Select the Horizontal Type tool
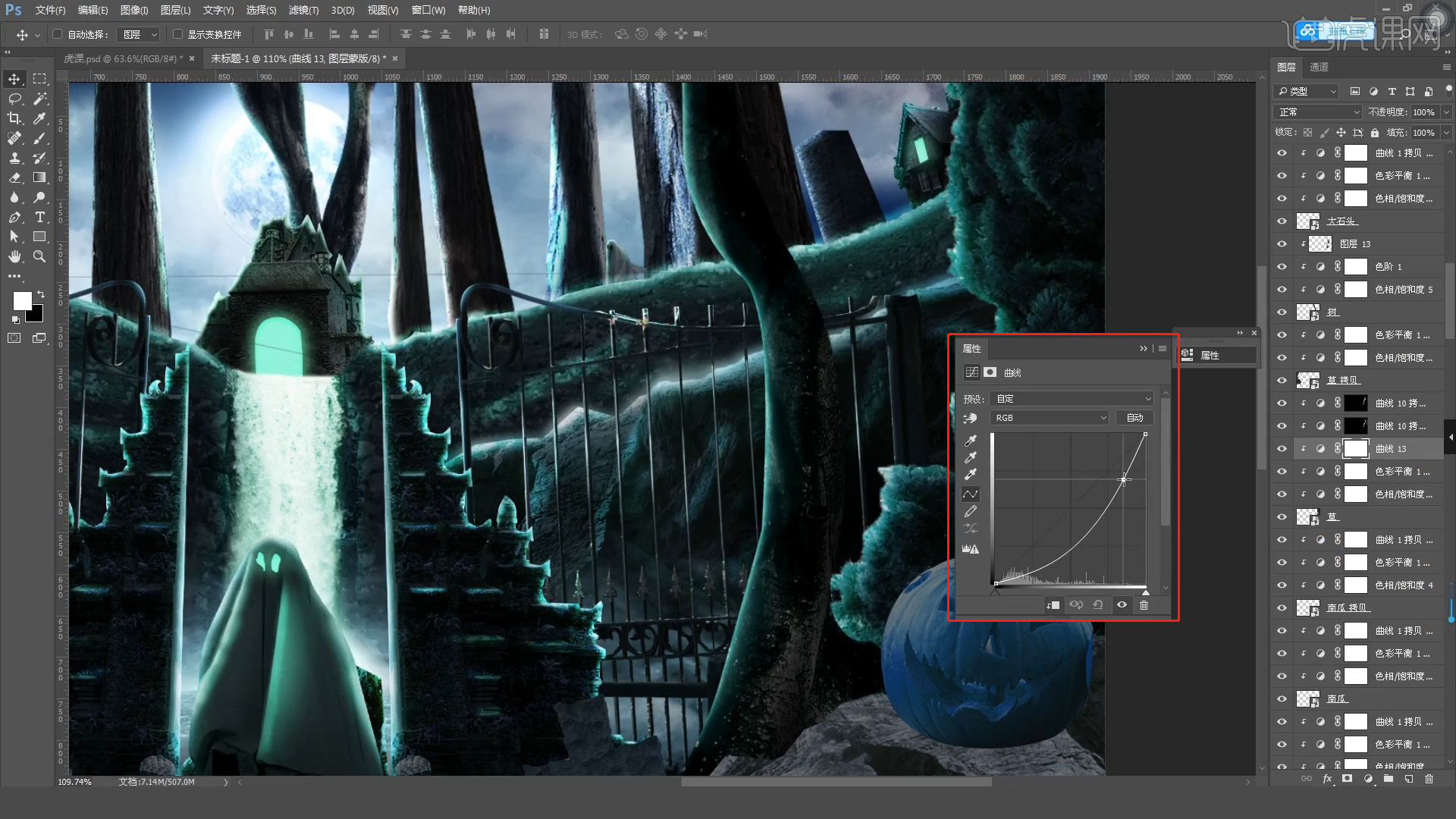Image resolution: width=1456 pixels, height=819 pixels. click(x=40, y=217)
